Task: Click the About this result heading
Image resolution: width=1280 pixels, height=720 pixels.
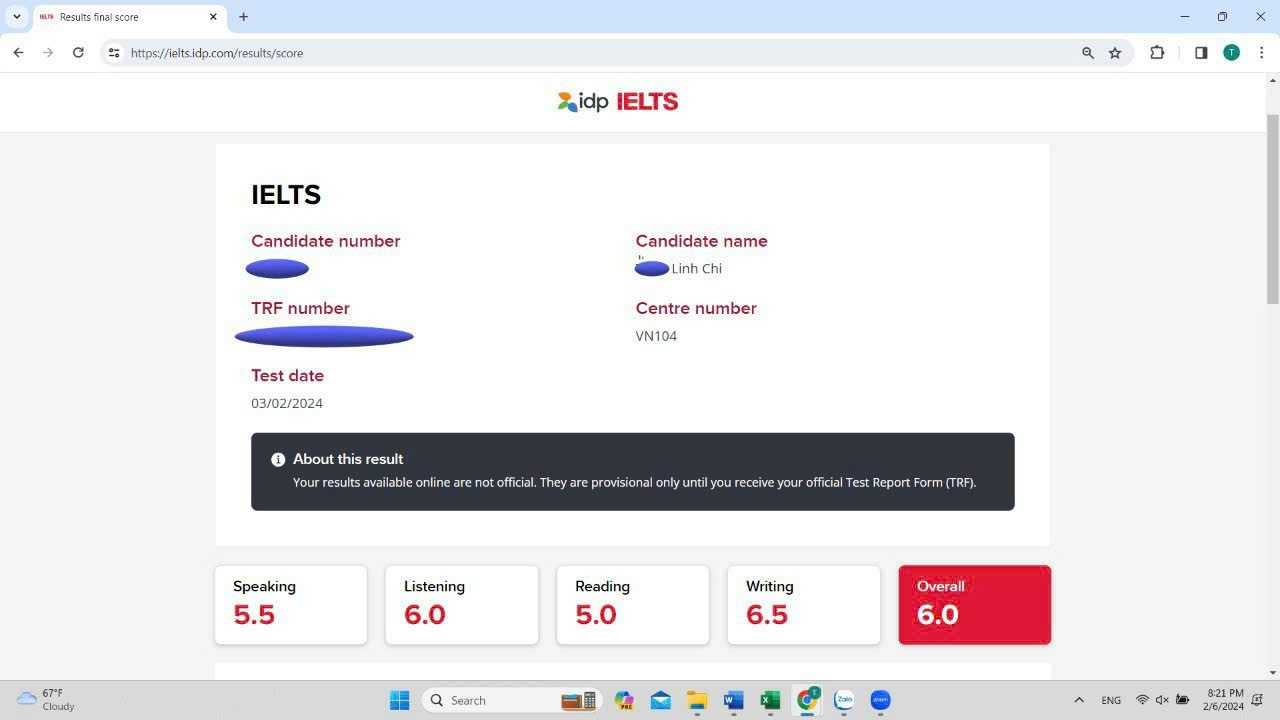Action: pos(348,459)
